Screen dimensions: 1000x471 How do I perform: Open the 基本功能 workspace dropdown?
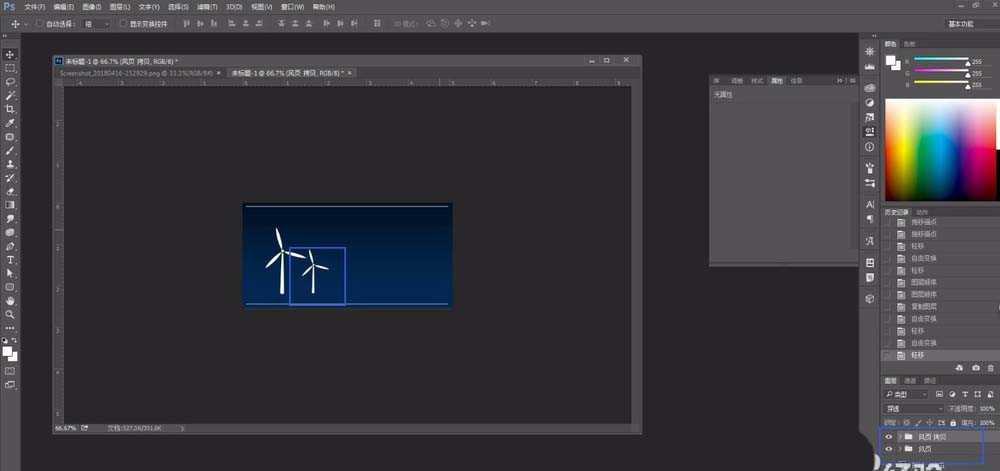pos(959,23)
